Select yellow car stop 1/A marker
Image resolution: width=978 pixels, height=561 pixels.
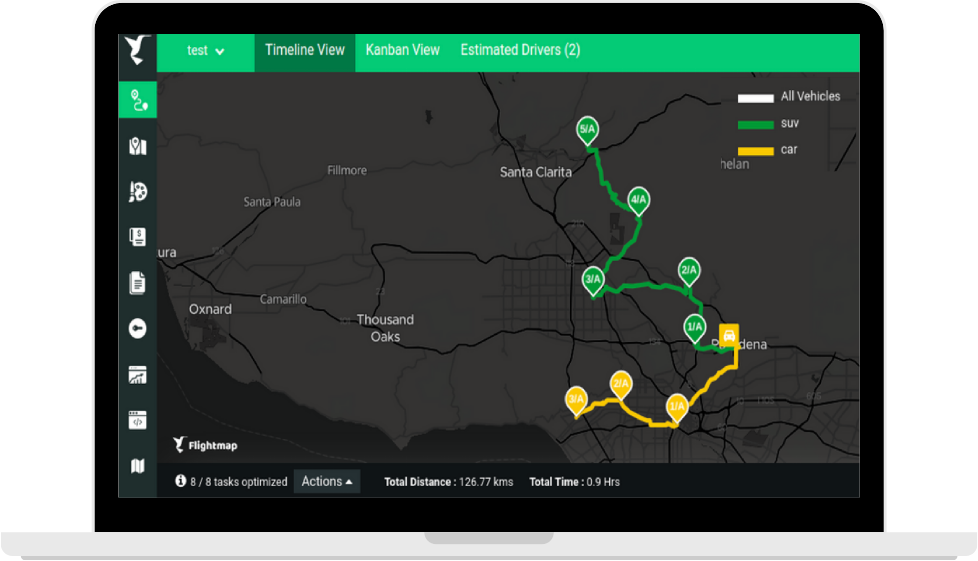(677, 407)
